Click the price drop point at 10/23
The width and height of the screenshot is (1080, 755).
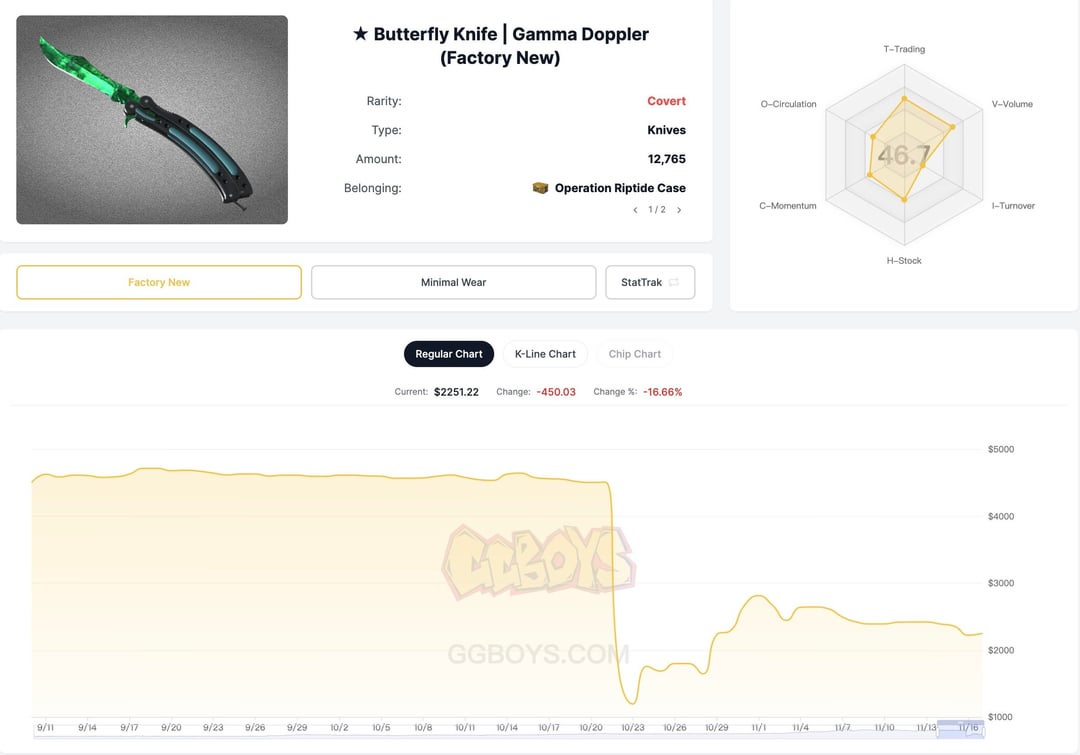click(632, 703)
